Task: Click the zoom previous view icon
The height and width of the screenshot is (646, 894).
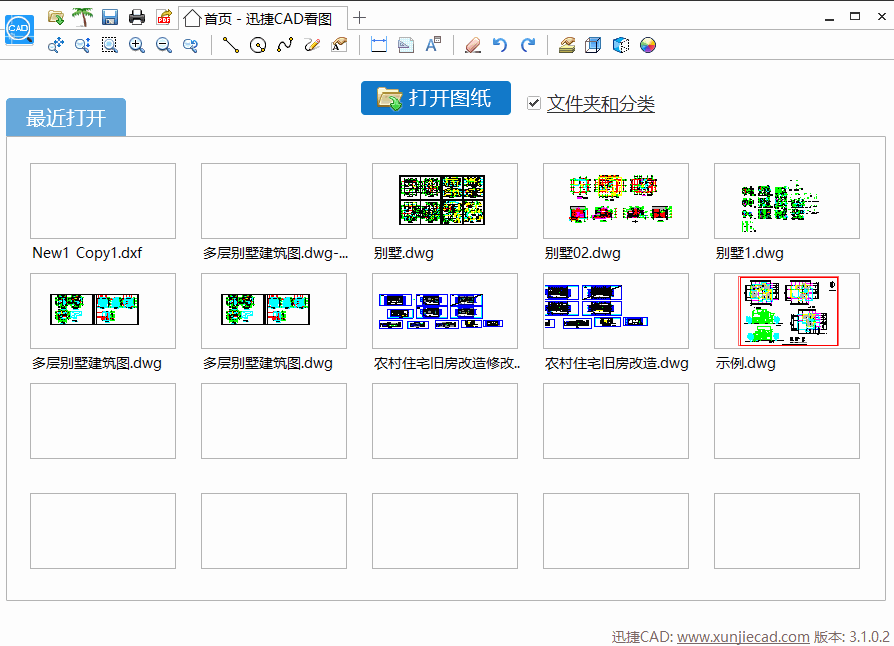Action: point(190,45)
